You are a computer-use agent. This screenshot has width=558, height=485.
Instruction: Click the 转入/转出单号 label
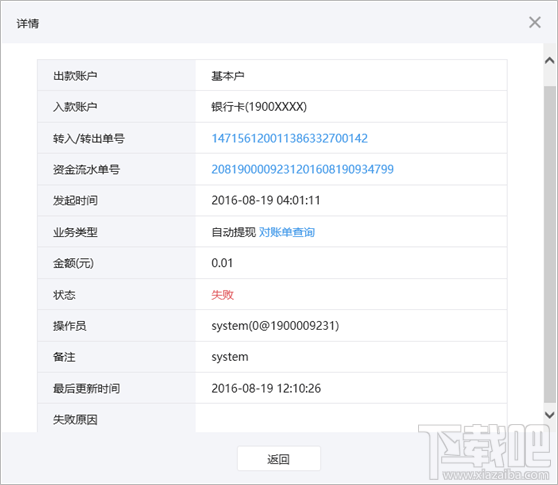tap(89, 138)
